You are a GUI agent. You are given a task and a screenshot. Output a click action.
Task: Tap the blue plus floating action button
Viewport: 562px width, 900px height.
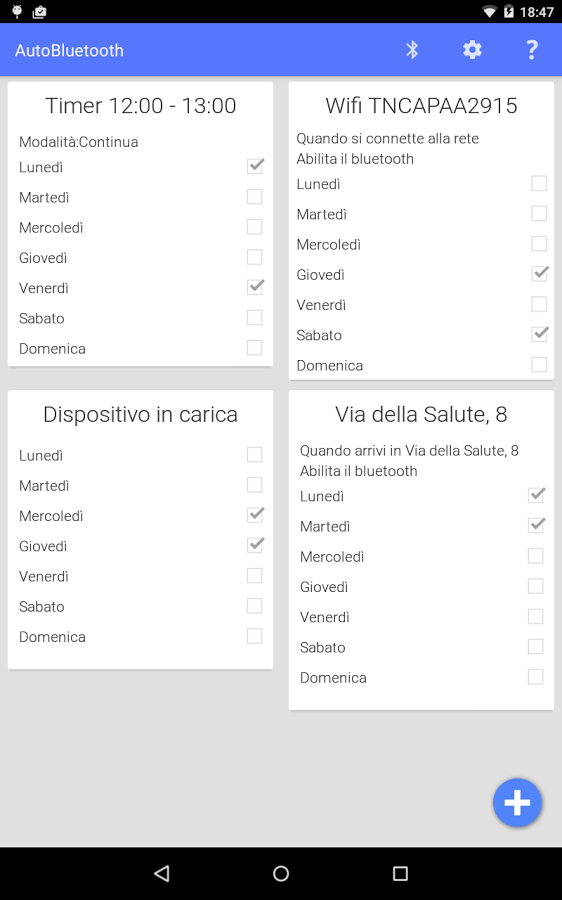tap(517, 802)
